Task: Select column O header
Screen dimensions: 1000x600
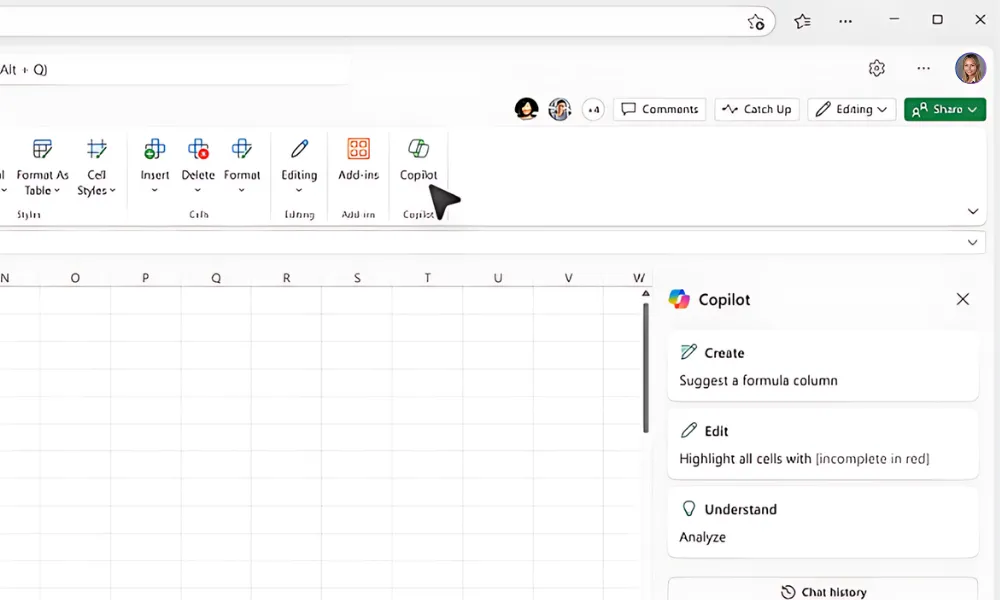Action: [x=75, y=278]
